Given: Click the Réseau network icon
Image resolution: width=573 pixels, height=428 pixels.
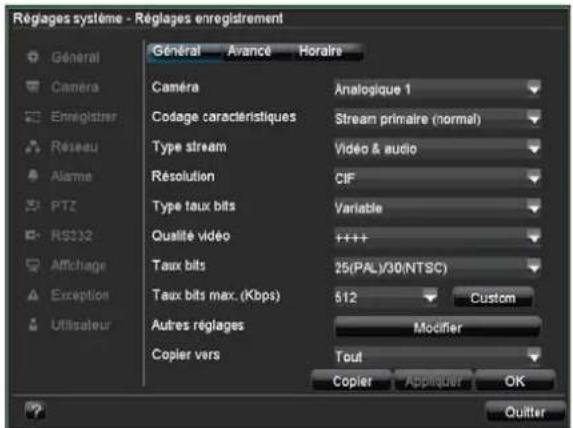Looking at the screenshot, I should coord(33,146).
